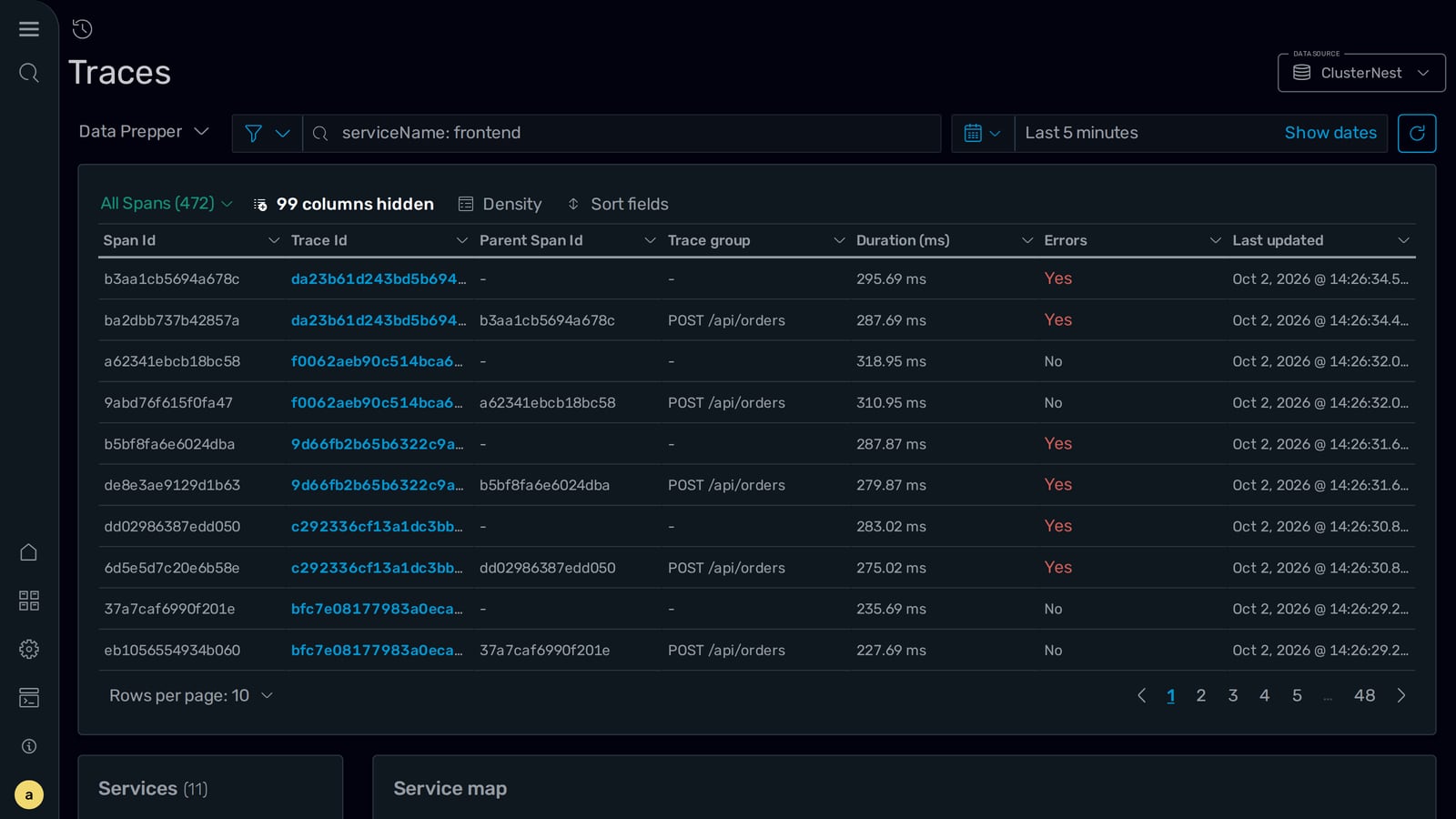Change Rows per page: 10 setting
Image resolution: width=1456 pixels, height=819 pixels.
(191, 695)
